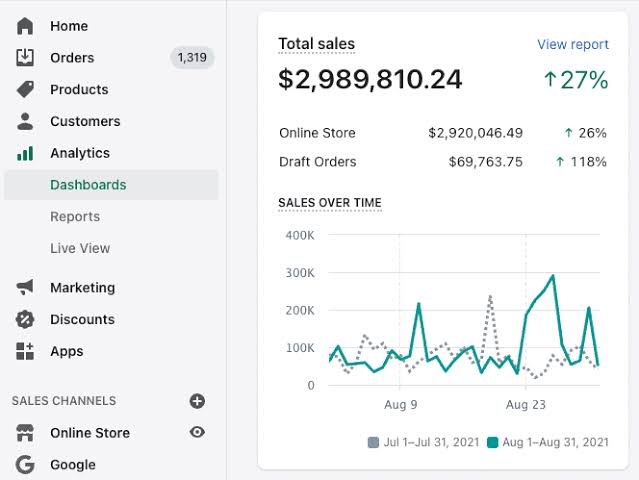Add a sales channel with plus icon

coord(197,401)
